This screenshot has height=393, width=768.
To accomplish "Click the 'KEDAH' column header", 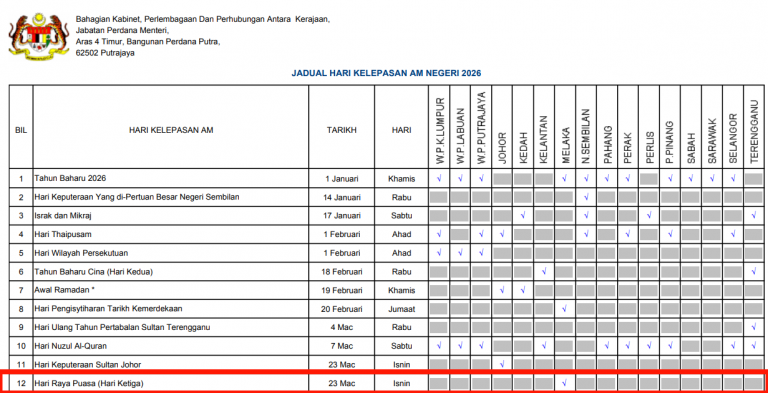I will (523, 147).
